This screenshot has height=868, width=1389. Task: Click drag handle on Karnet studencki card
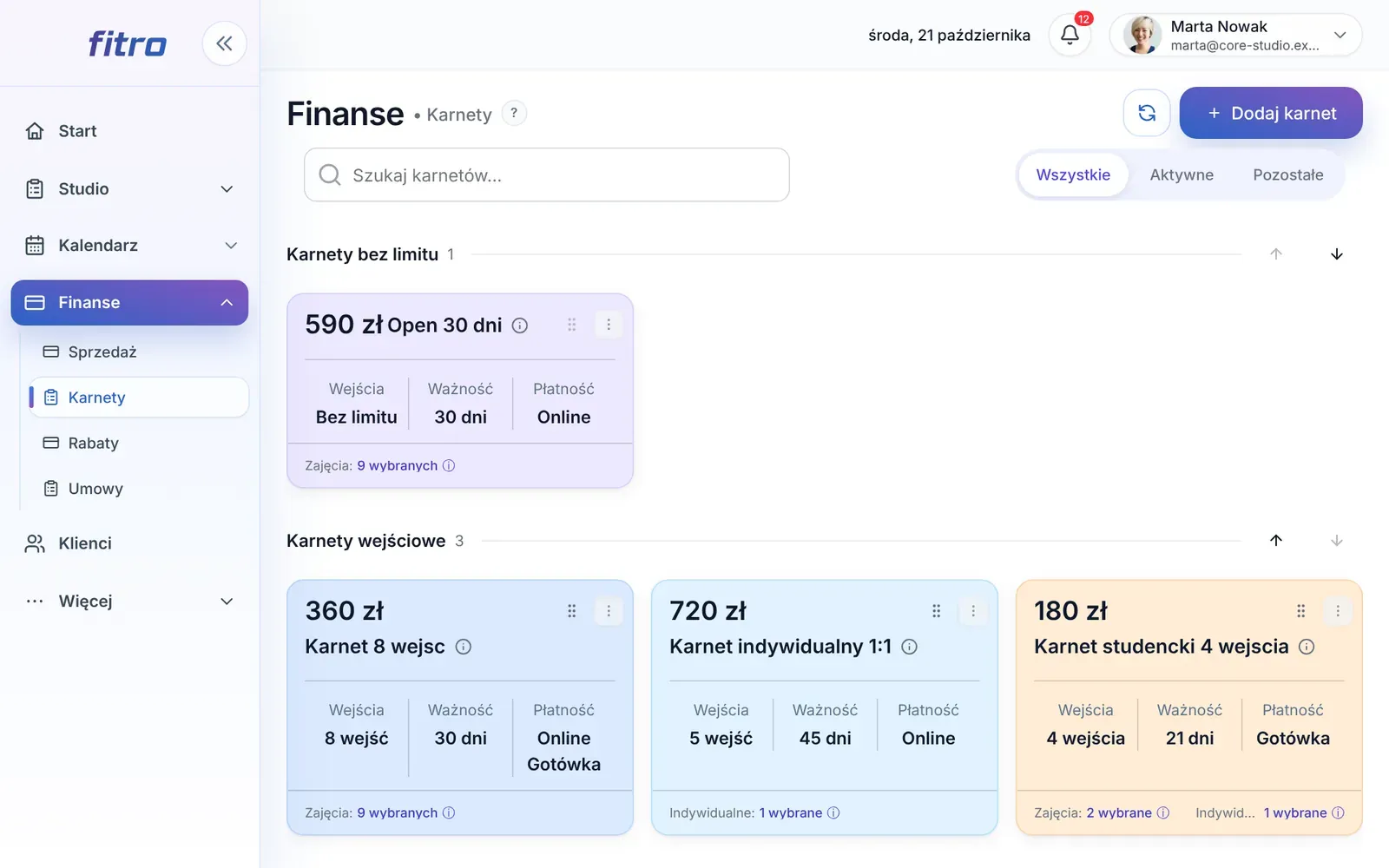click(1301, 611)
